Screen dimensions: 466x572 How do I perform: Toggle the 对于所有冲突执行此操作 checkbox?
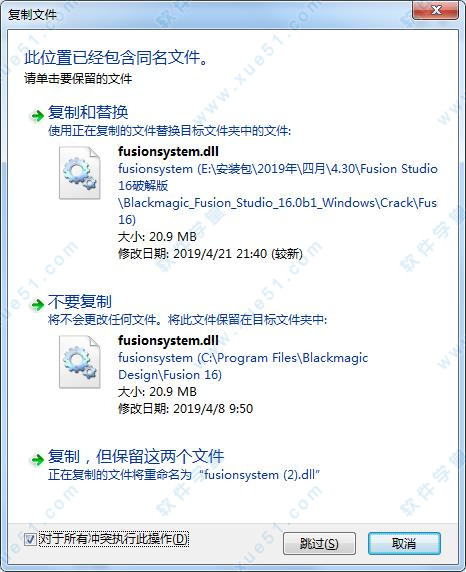[30, 539]
